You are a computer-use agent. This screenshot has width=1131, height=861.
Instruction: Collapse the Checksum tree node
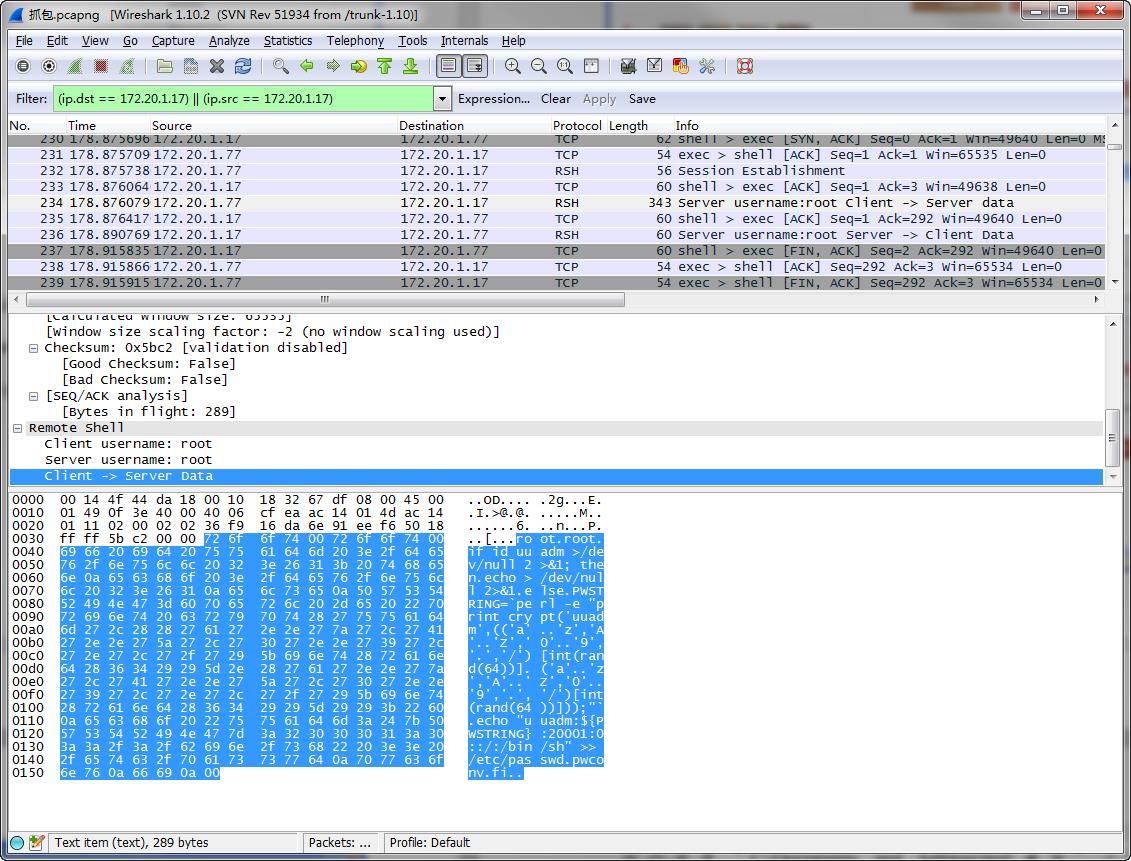[35, 348]
